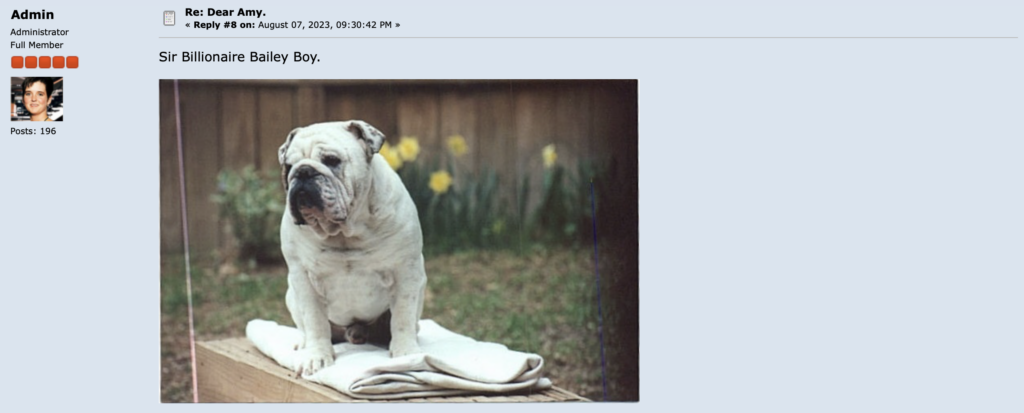Open the bulldog photo attachment
The width and height of the screenshot is (1024, 413).
tap(399, 241)
